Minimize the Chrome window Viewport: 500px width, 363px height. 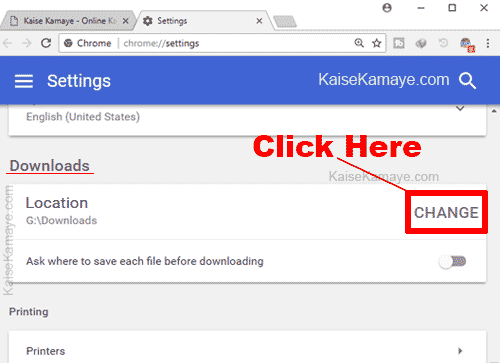point(421,8)
